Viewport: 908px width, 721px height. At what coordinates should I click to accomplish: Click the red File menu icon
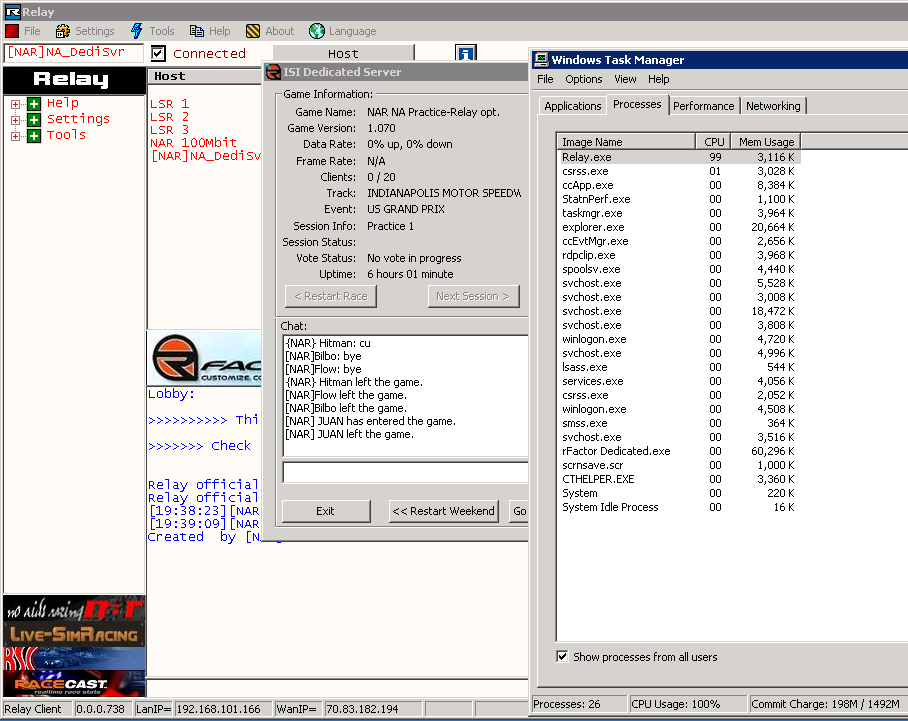(12, 31)
